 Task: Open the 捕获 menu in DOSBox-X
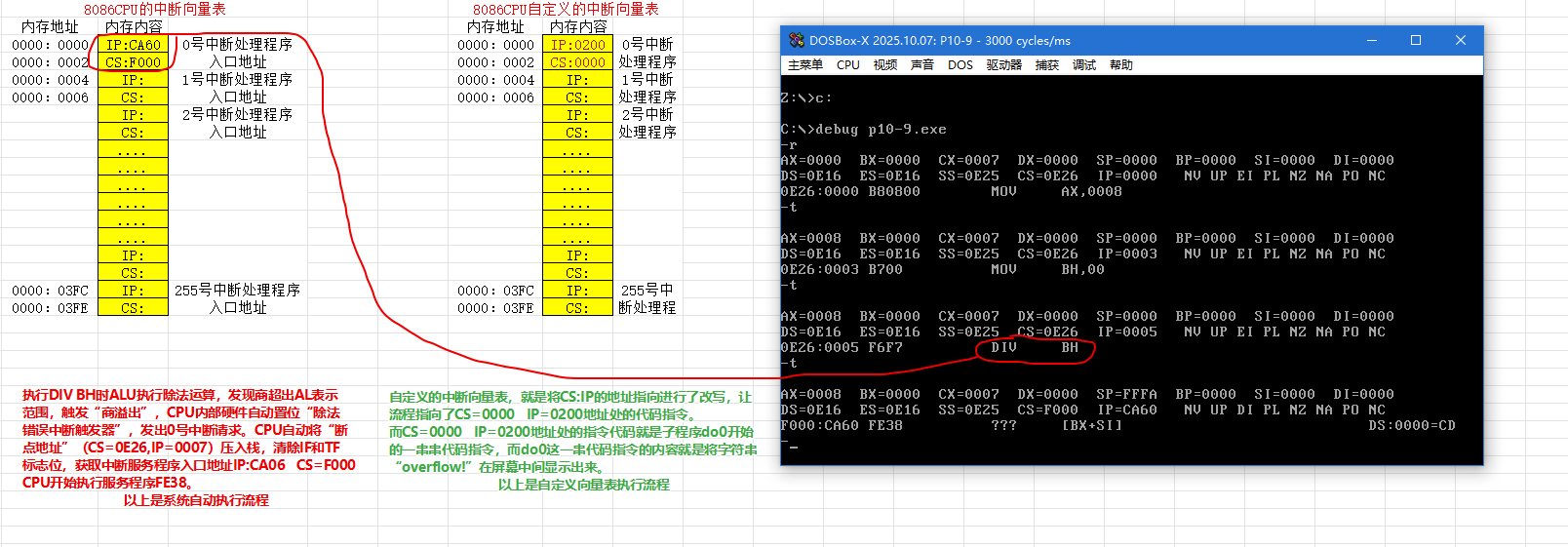(1047, 65)
